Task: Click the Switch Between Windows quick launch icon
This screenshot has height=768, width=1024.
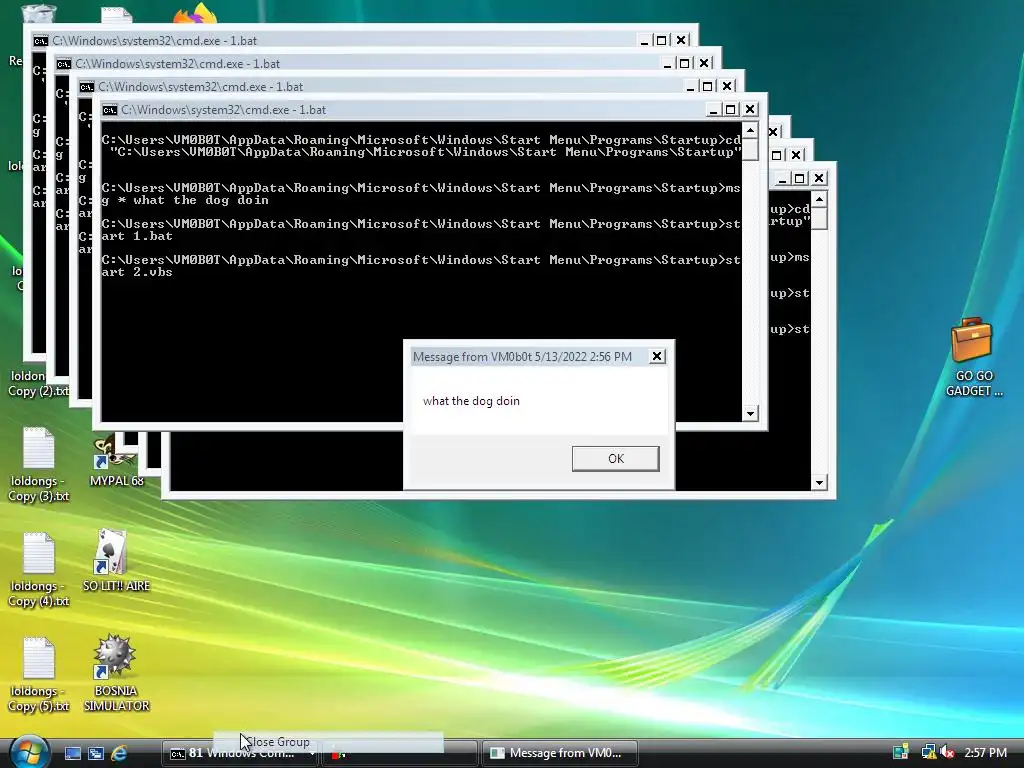Action: (96, 753)
